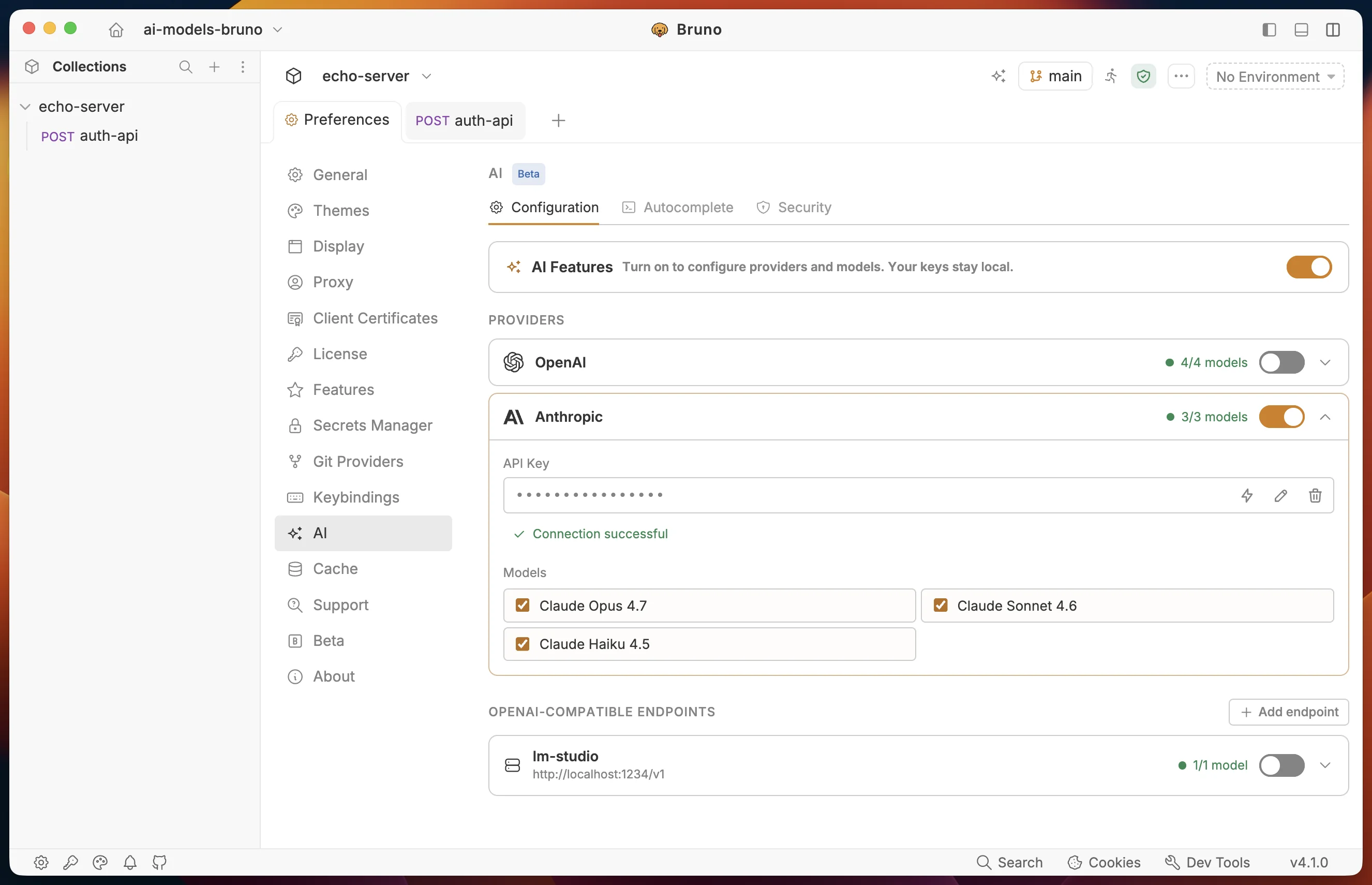Delete the Anthropic API key
Image resolution: width=1372 pixels, height=885 pixels.
coord(1315,495)
